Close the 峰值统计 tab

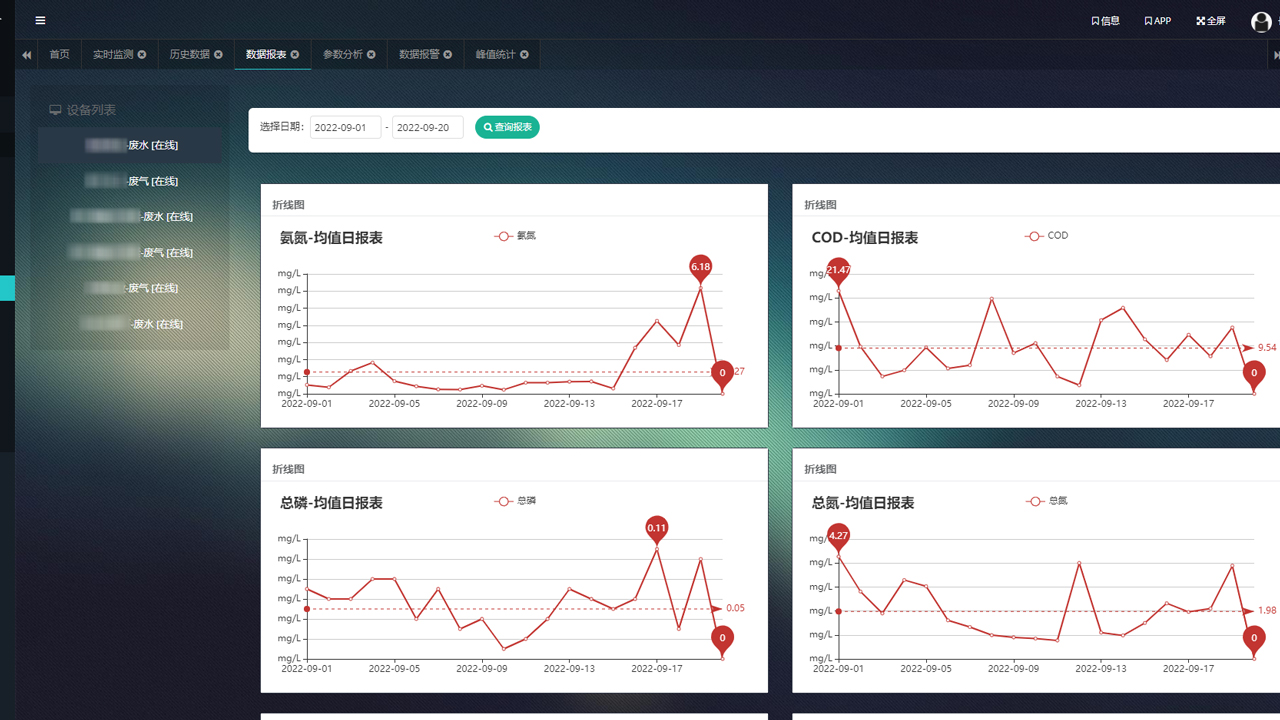coord(524,55)
